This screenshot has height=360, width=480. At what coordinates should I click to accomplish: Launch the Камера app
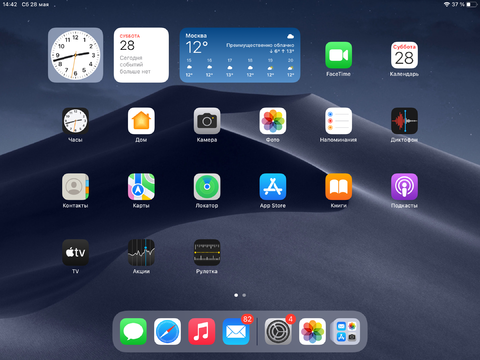click(207, 121)
